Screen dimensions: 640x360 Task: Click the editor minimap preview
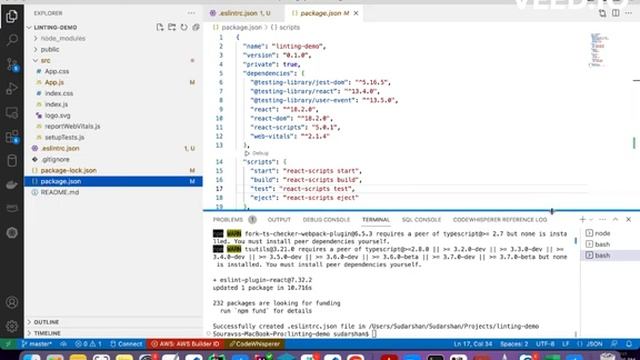coord(599,50)
